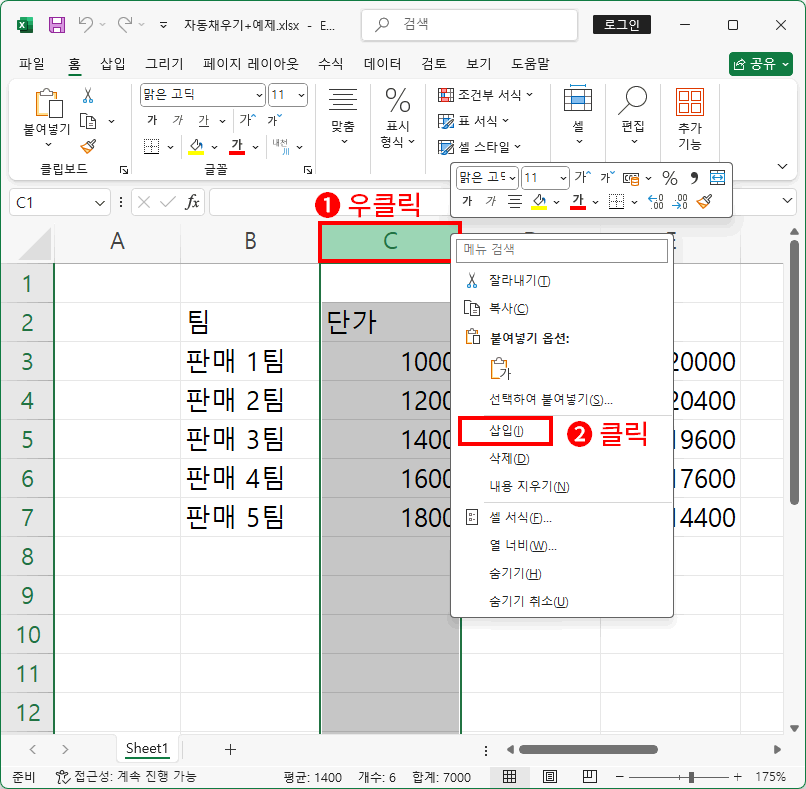Screen dimensions: 806x789
Task: Click the 편집 magnifier icon
Action: point(632,101)
